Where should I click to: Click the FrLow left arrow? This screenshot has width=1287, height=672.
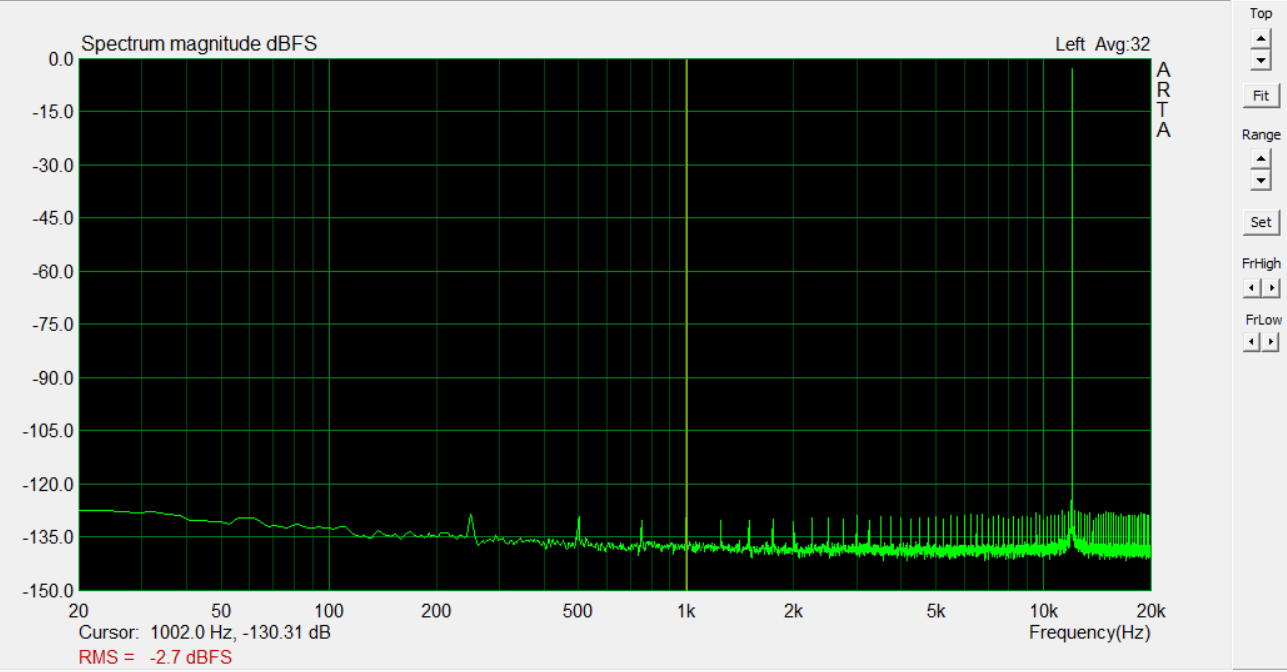point(1251,342)
